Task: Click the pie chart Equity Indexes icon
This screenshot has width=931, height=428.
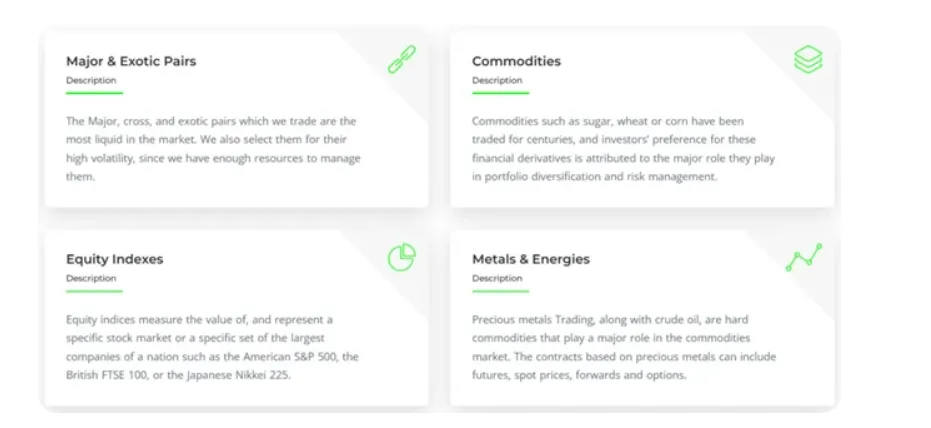Action: click(x=402, y=258)
